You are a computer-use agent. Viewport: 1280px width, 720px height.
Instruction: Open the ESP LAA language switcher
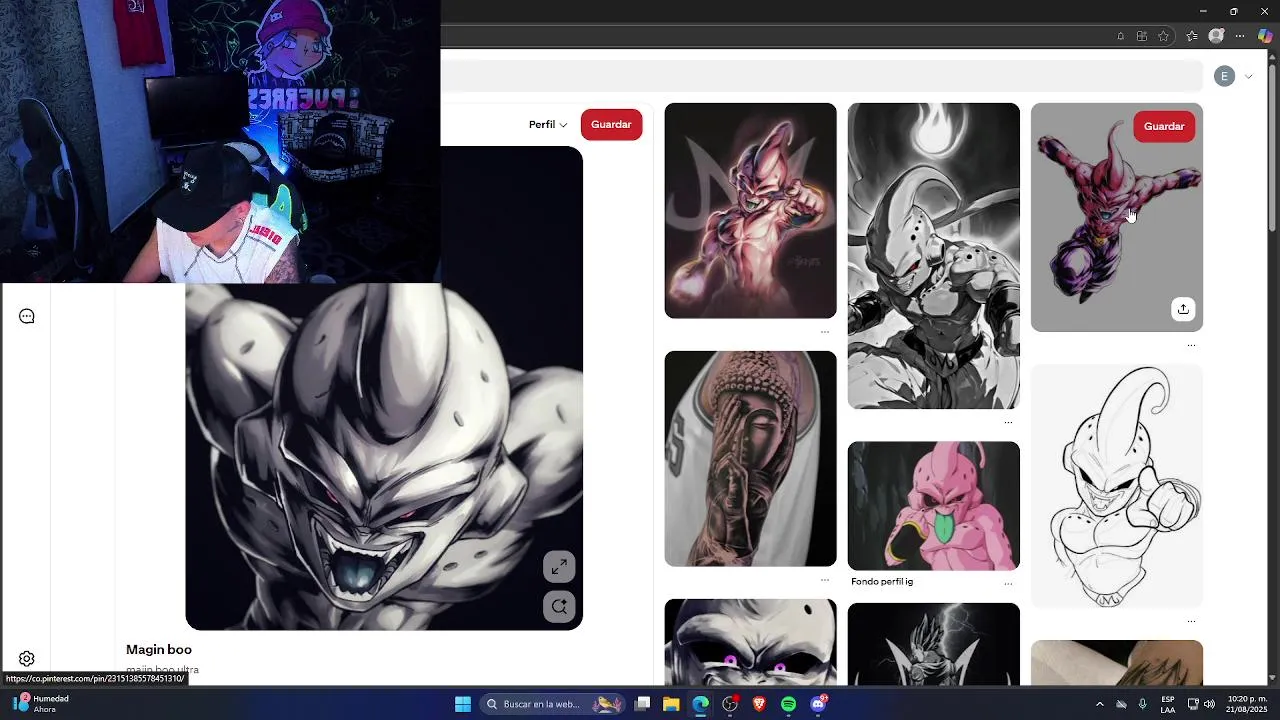[1168, 704]
